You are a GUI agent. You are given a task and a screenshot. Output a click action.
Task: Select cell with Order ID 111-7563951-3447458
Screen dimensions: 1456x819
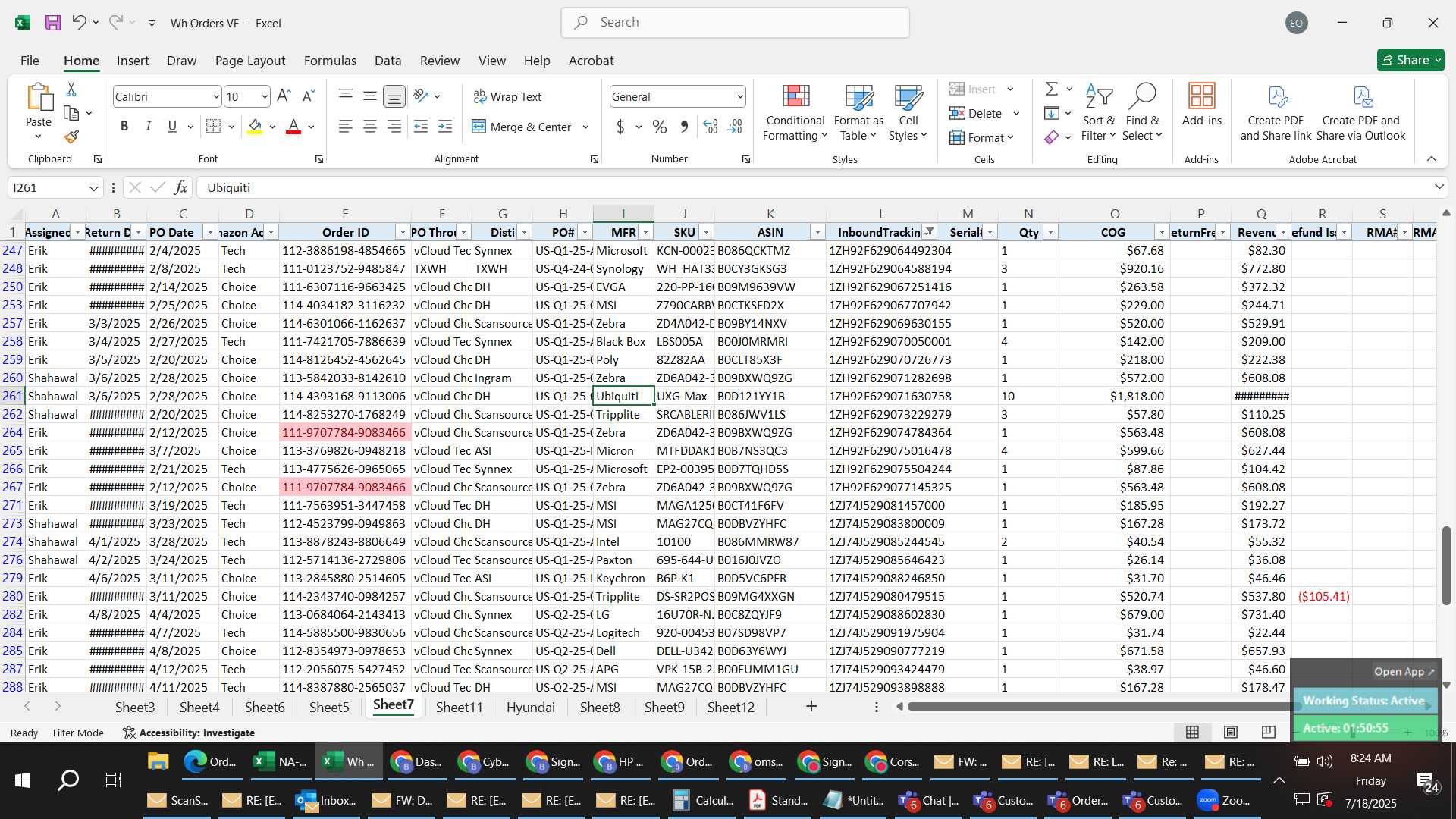[x=345, y=505]
